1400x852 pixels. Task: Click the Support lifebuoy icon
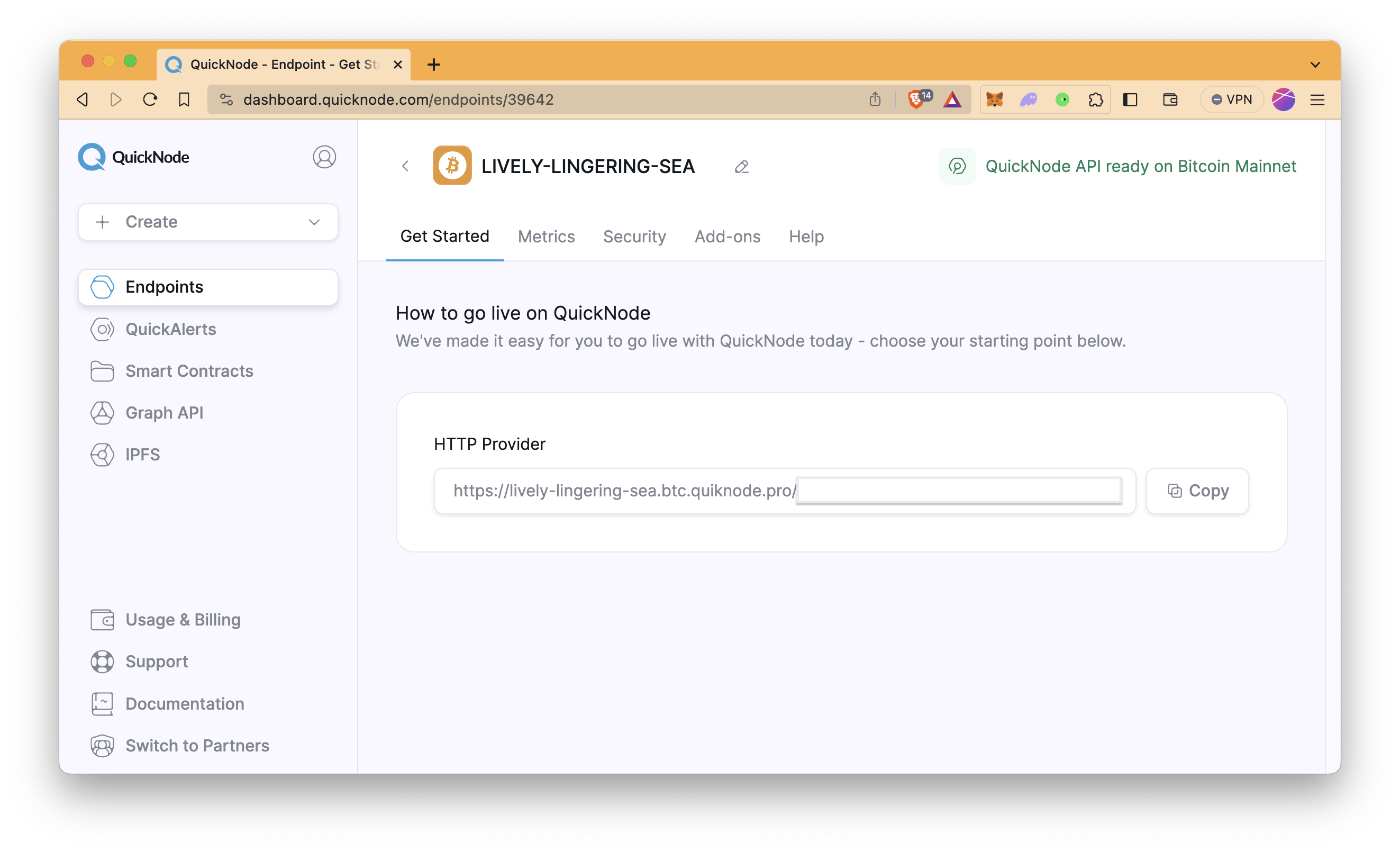102,661
